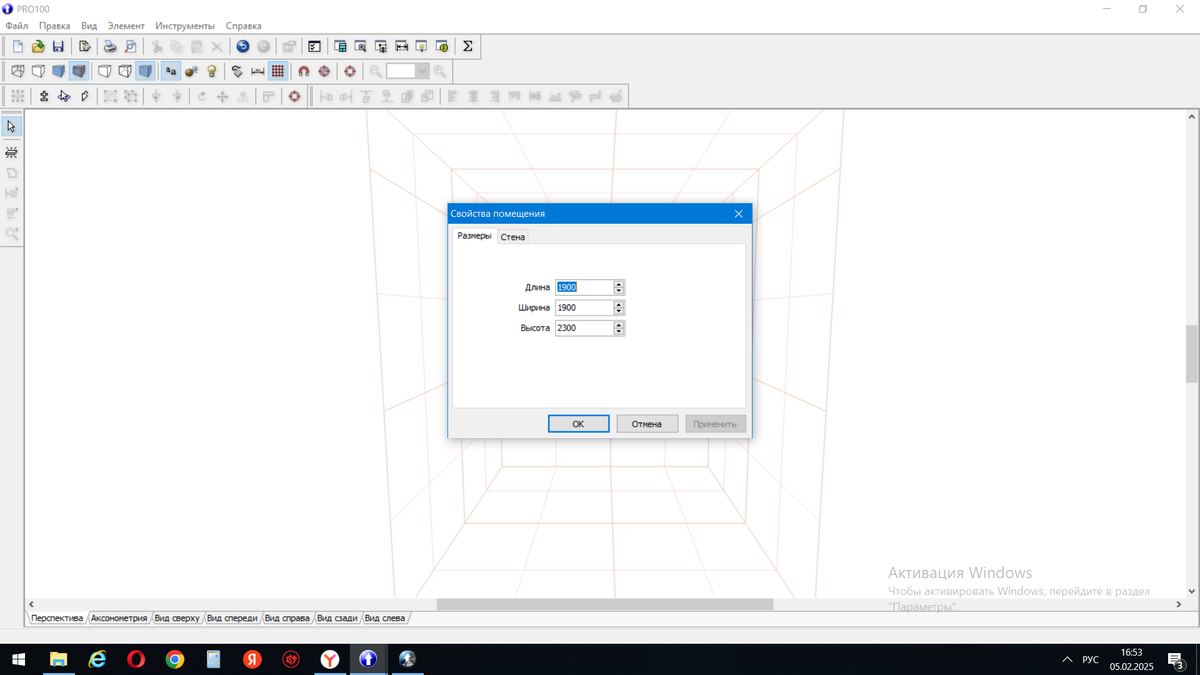Click the light bulb icon in view toolbar
This screenshot has height=675, width=1200.
(x=212, y=71)
